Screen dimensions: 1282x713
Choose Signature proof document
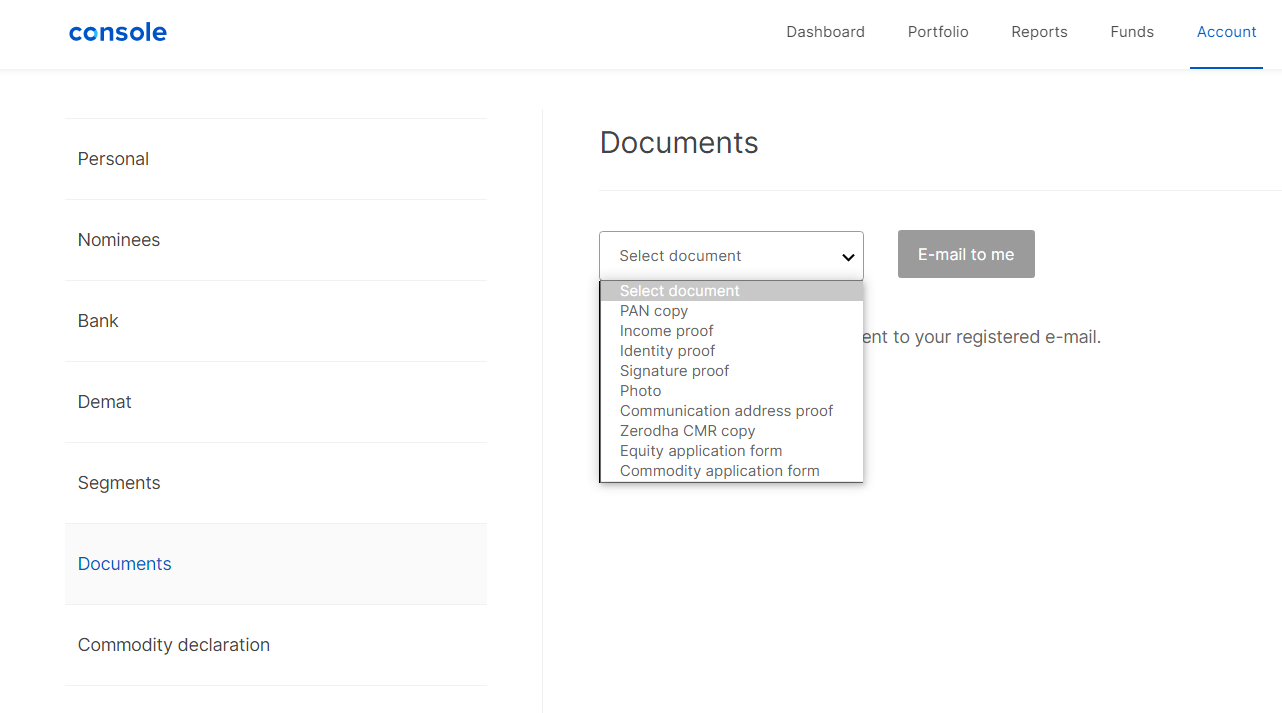click(x=674, y=371)
